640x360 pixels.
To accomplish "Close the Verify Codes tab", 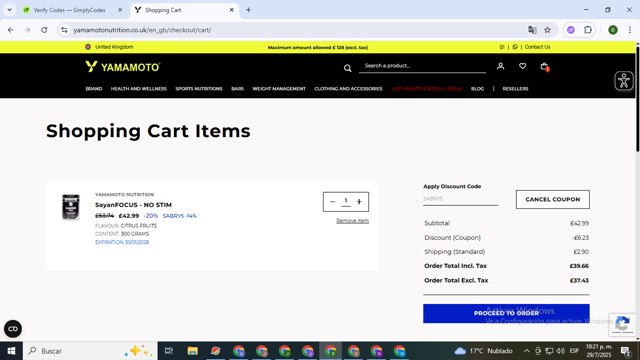I will click(120, 10).
